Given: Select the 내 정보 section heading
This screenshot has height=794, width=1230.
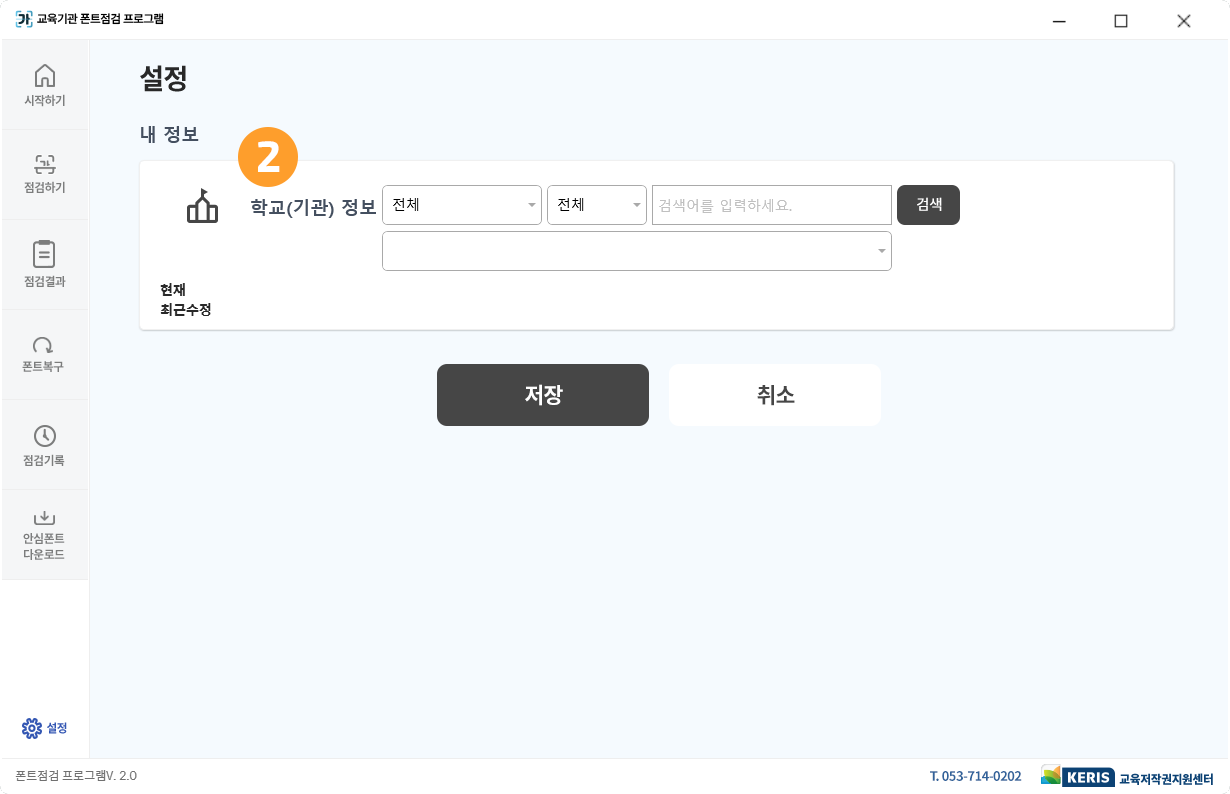Looking at the screenshot, I should 170,133.
